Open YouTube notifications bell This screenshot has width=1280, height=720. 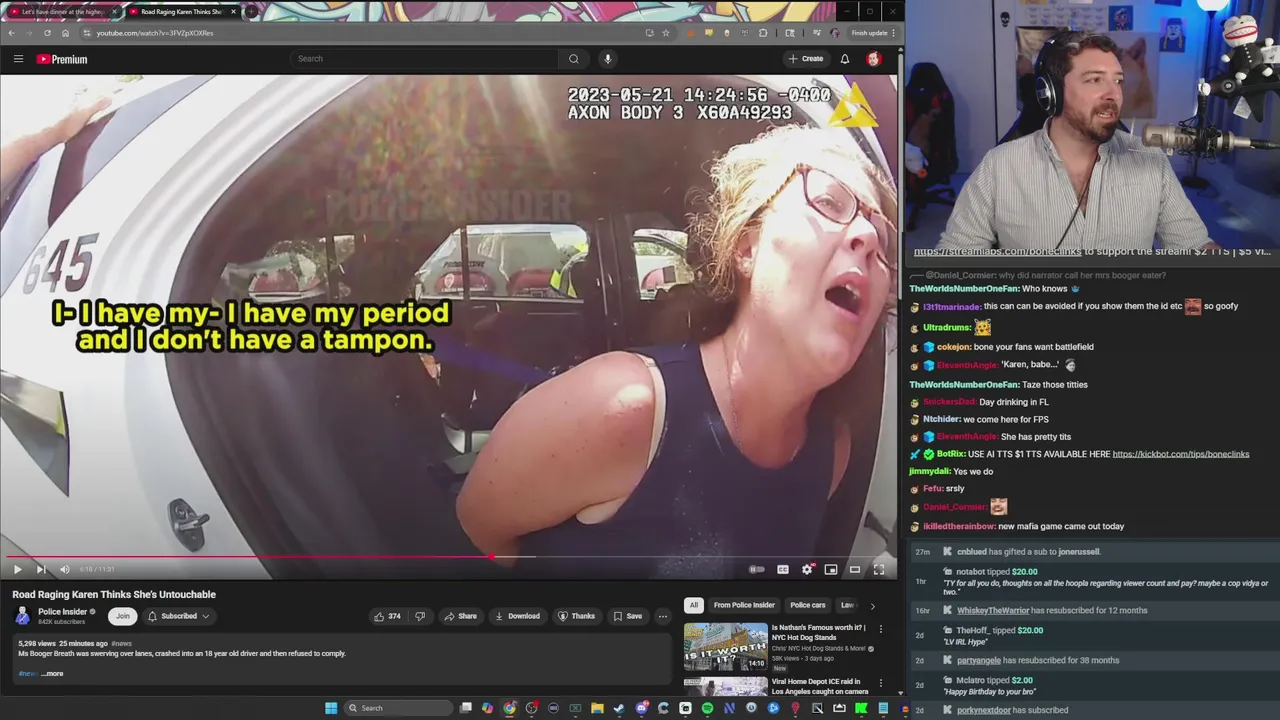coord(845,59)
